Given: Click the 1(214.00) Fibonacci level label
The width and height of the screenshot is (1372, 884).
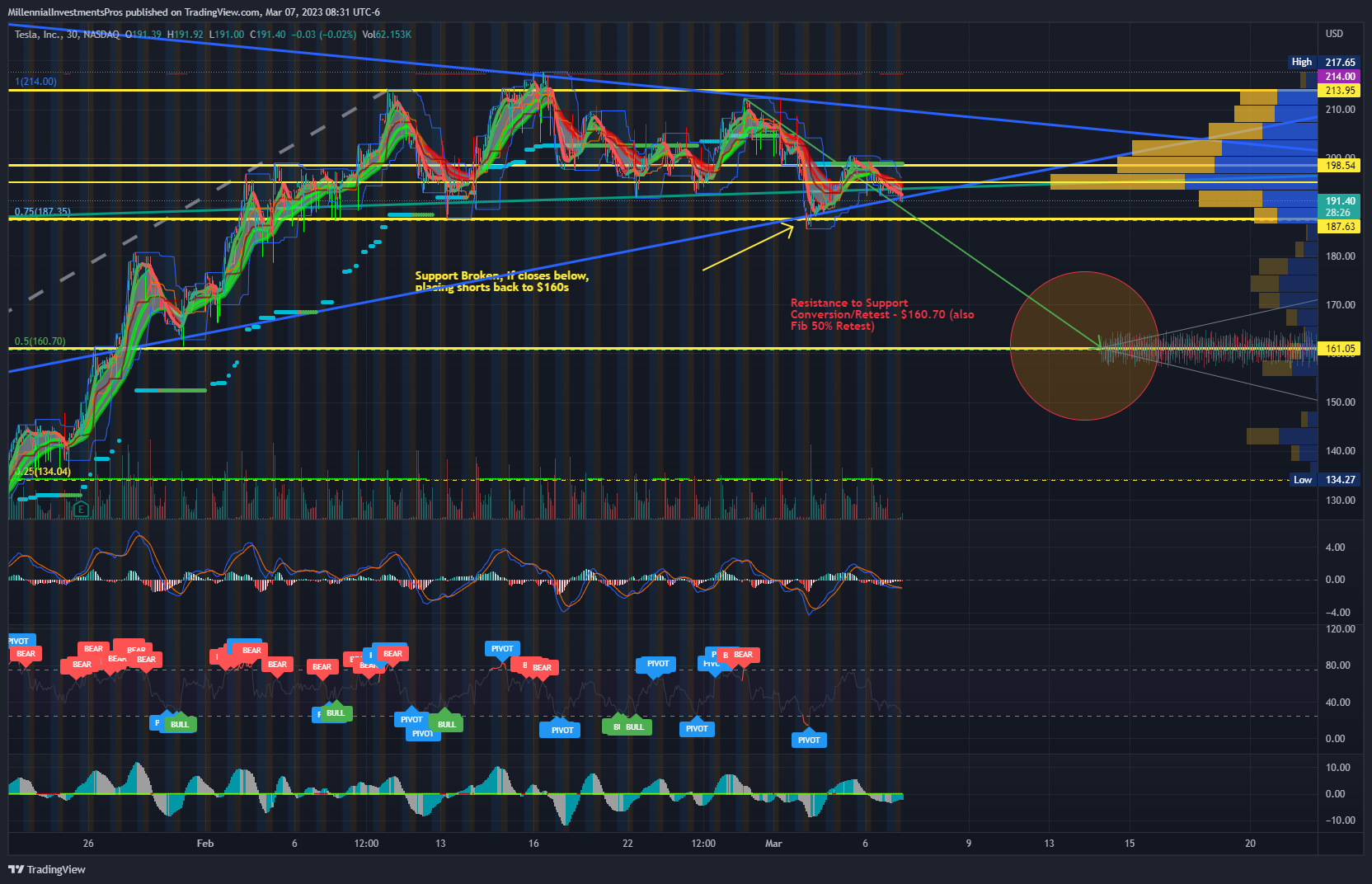Looking at the screenshot, I should pyautogui.click(x=35, y=82).
